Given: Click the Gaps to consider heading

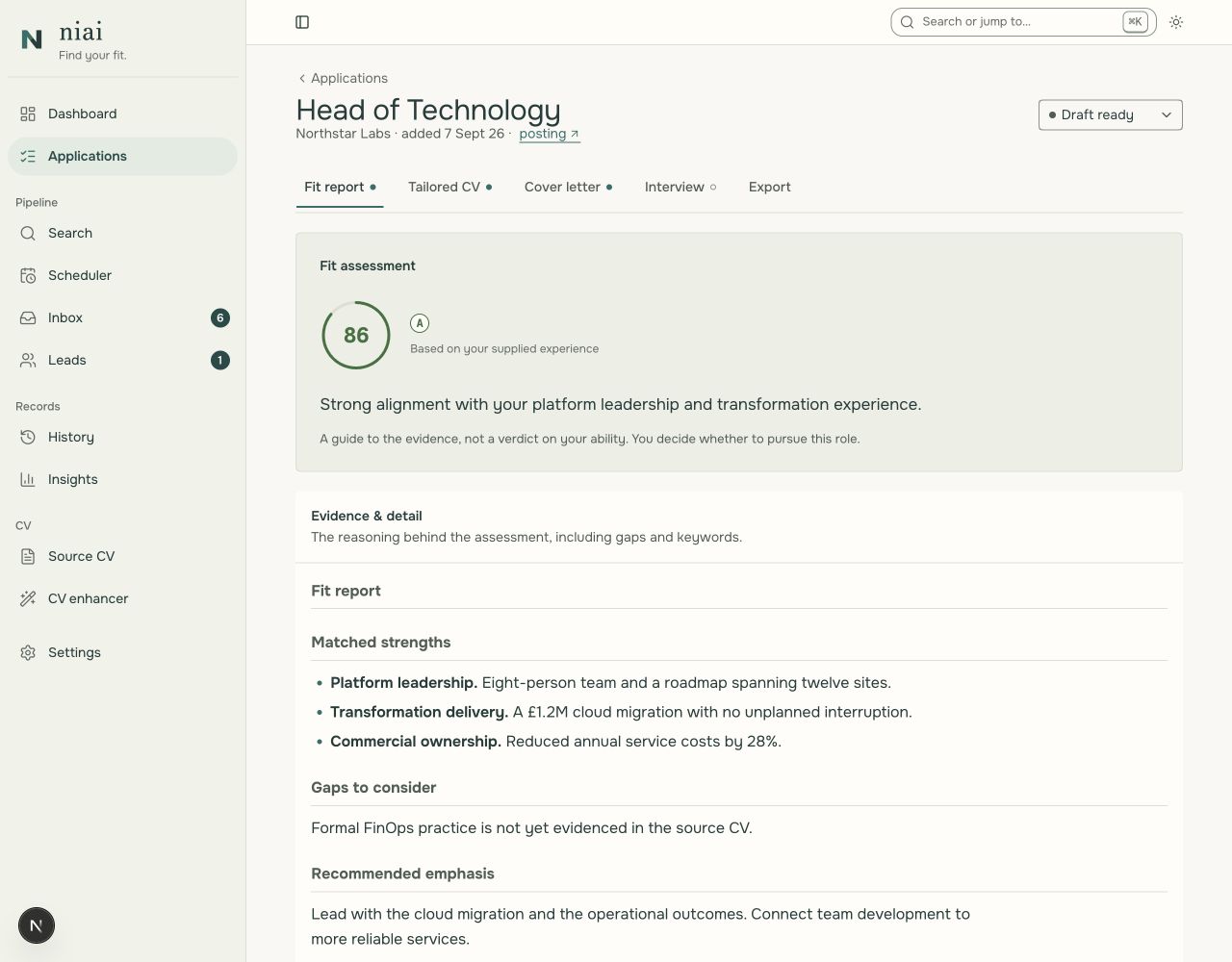Looking at the screenshot, I should click(373, 788).
